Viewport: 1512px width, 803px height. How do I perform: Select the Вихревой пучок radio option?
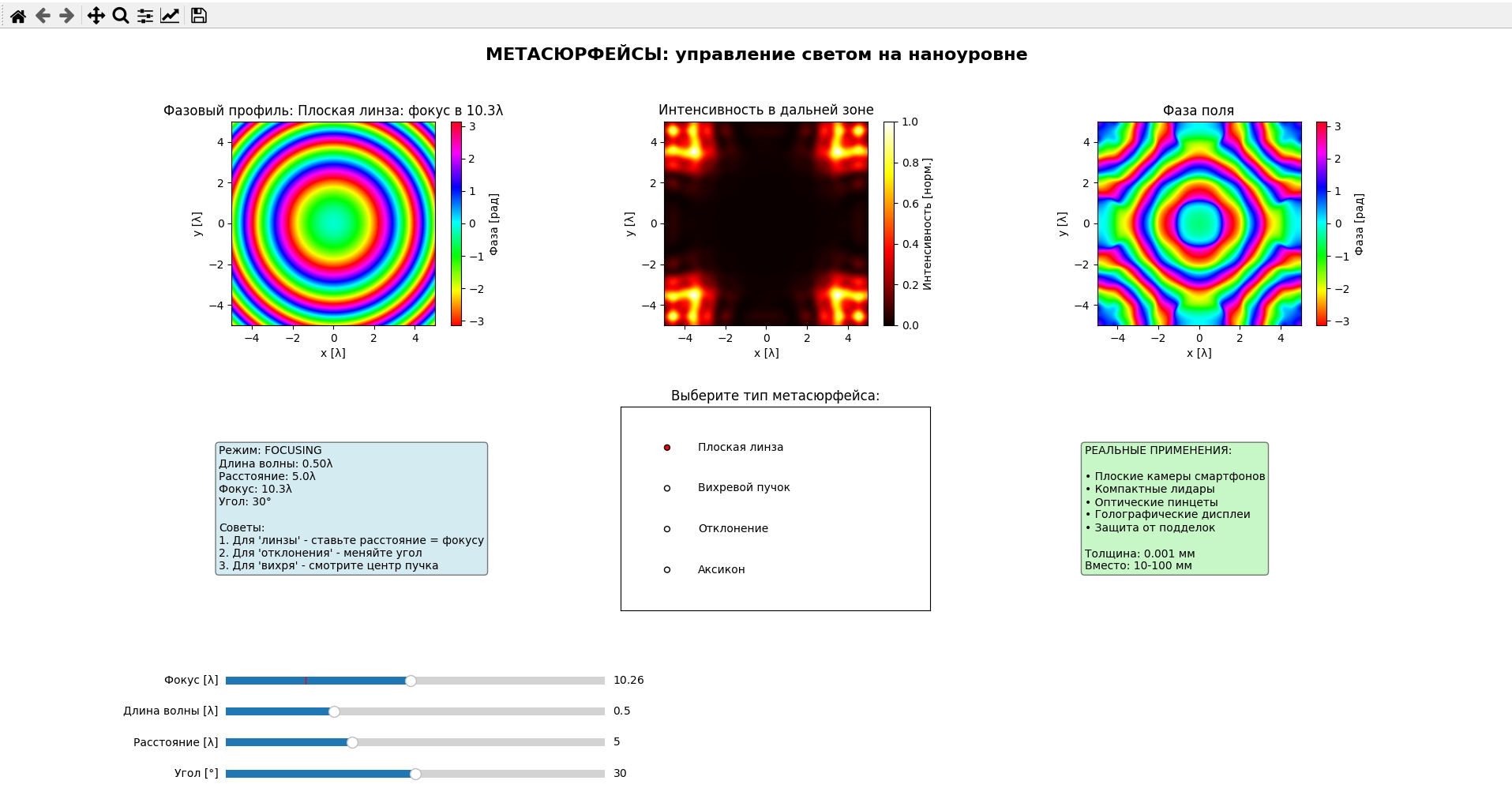[x=667, y=488]
